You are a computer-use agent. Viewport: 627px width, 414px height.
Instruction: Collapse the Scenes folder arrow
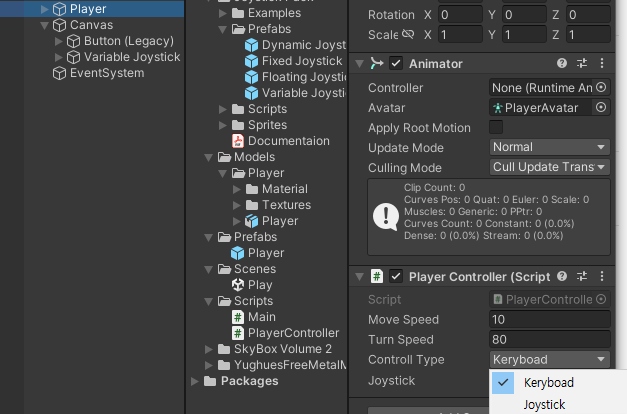(208, 270)
